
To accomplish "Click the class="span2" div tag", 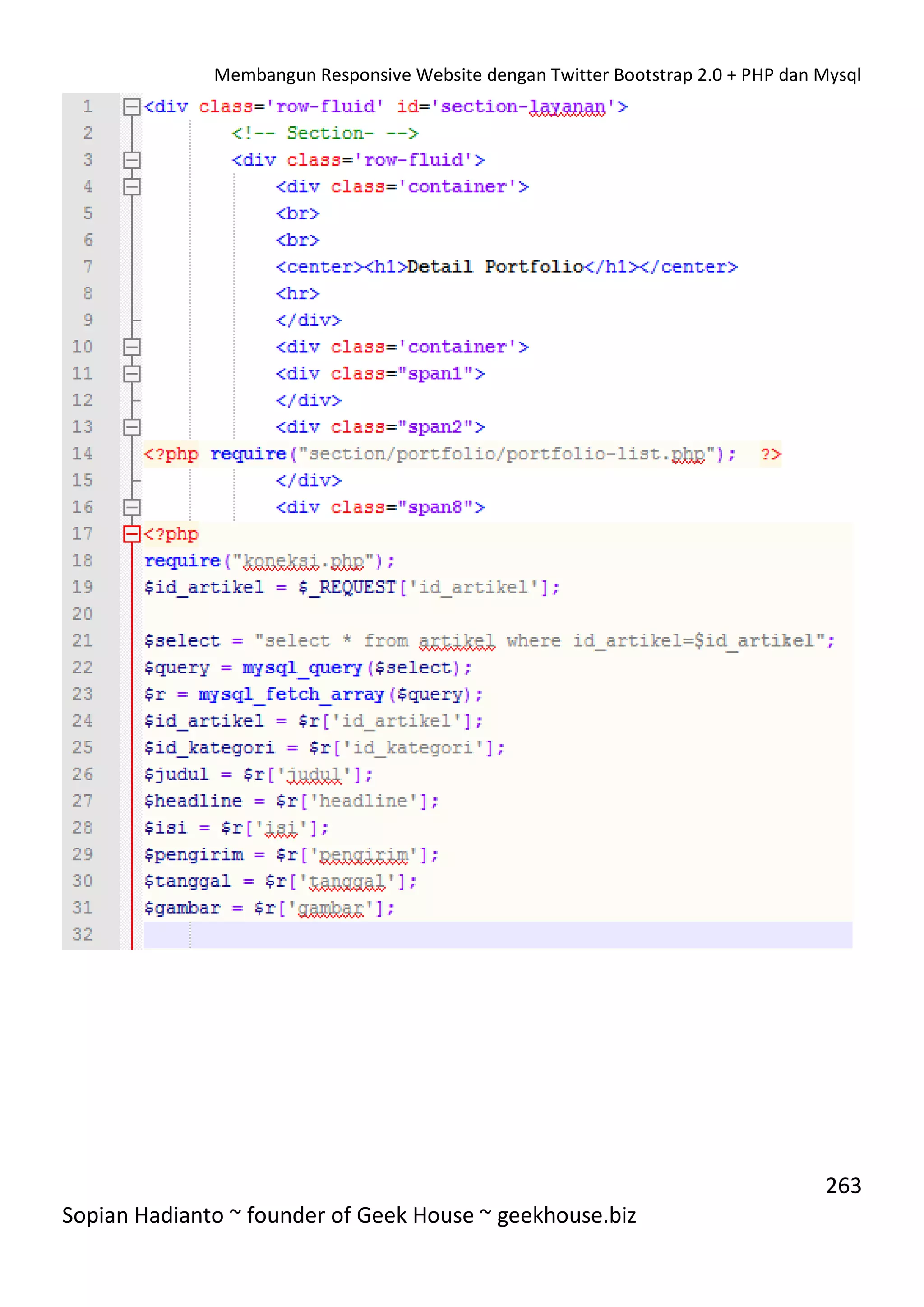I will [x=380, y=427].
